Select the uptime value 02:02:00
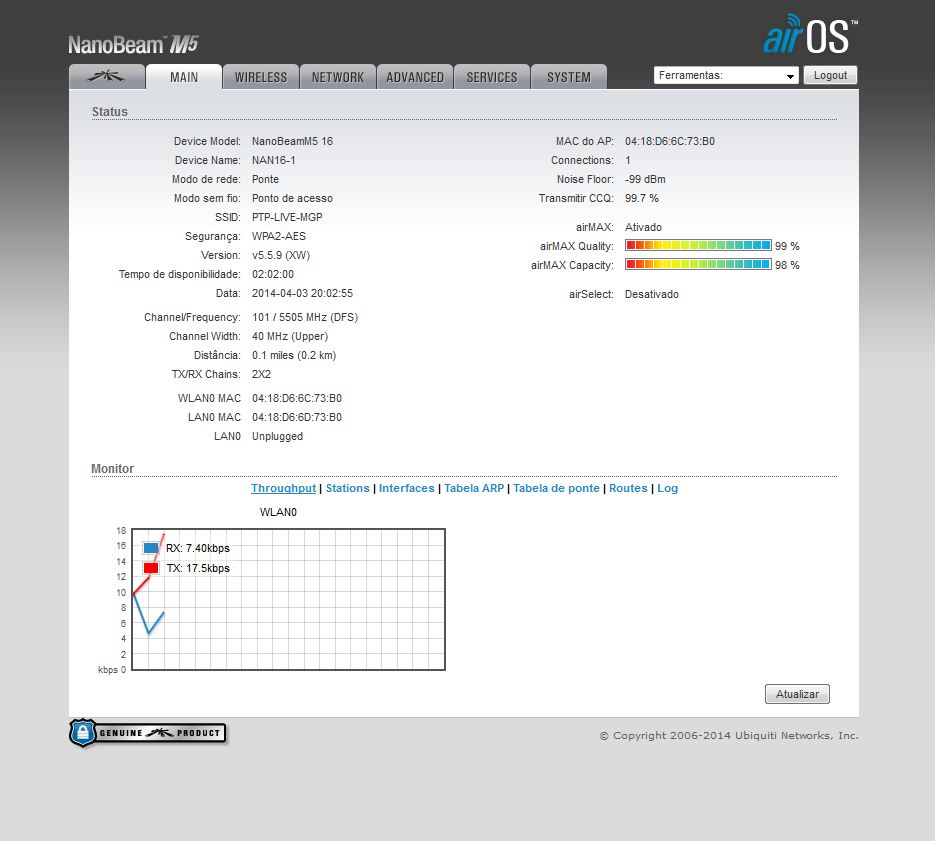 point(273,274)
